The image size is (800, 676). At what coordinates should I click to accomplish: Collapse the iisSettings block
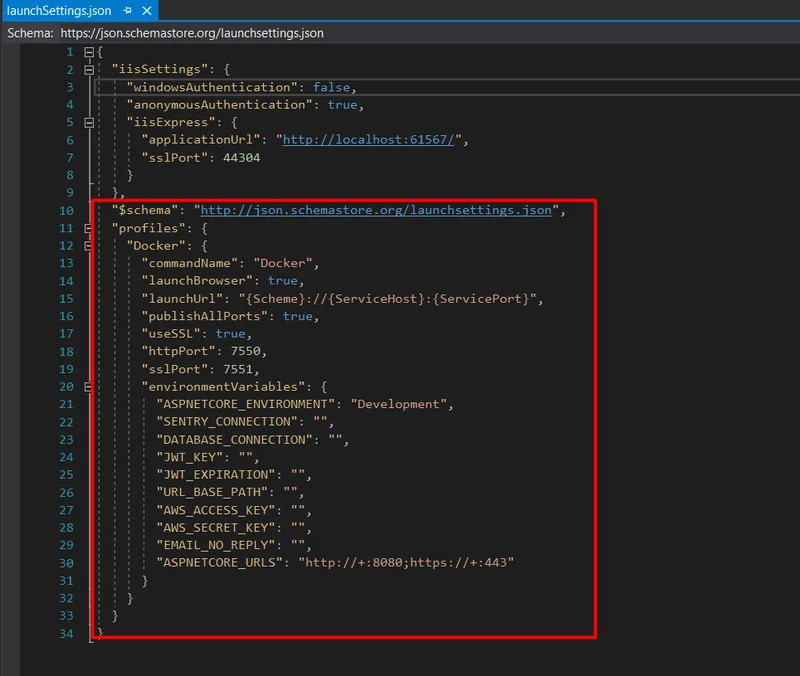pyautogui.click(x=89, y=70)
